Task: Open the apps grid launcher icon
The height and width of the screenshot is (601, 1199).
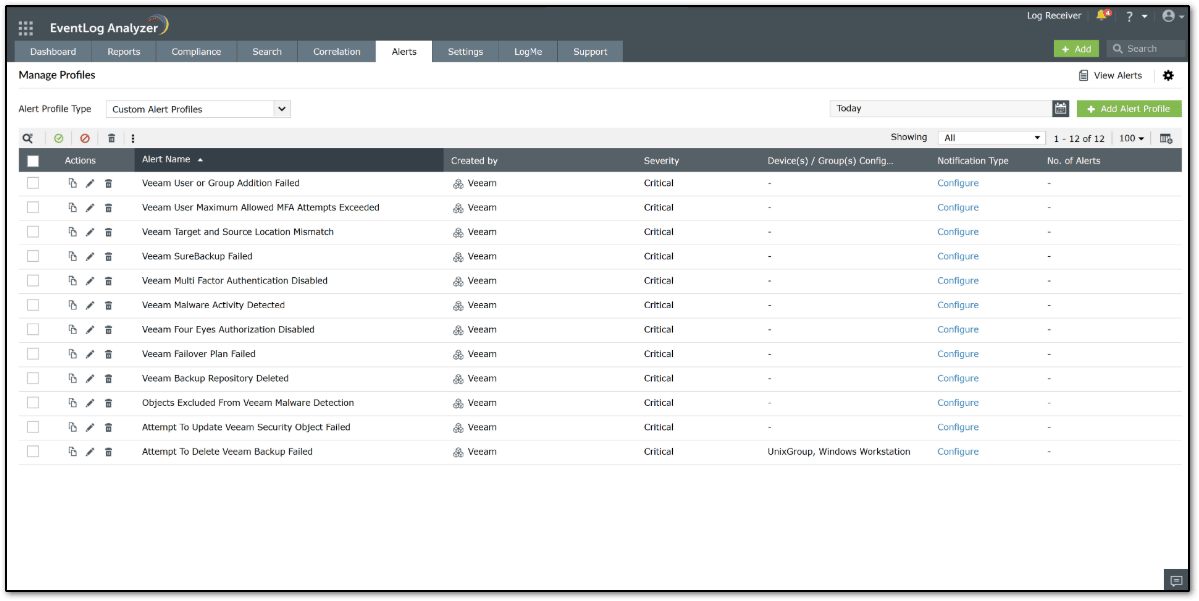Action: pyautogui.click(x=26, y=28)
